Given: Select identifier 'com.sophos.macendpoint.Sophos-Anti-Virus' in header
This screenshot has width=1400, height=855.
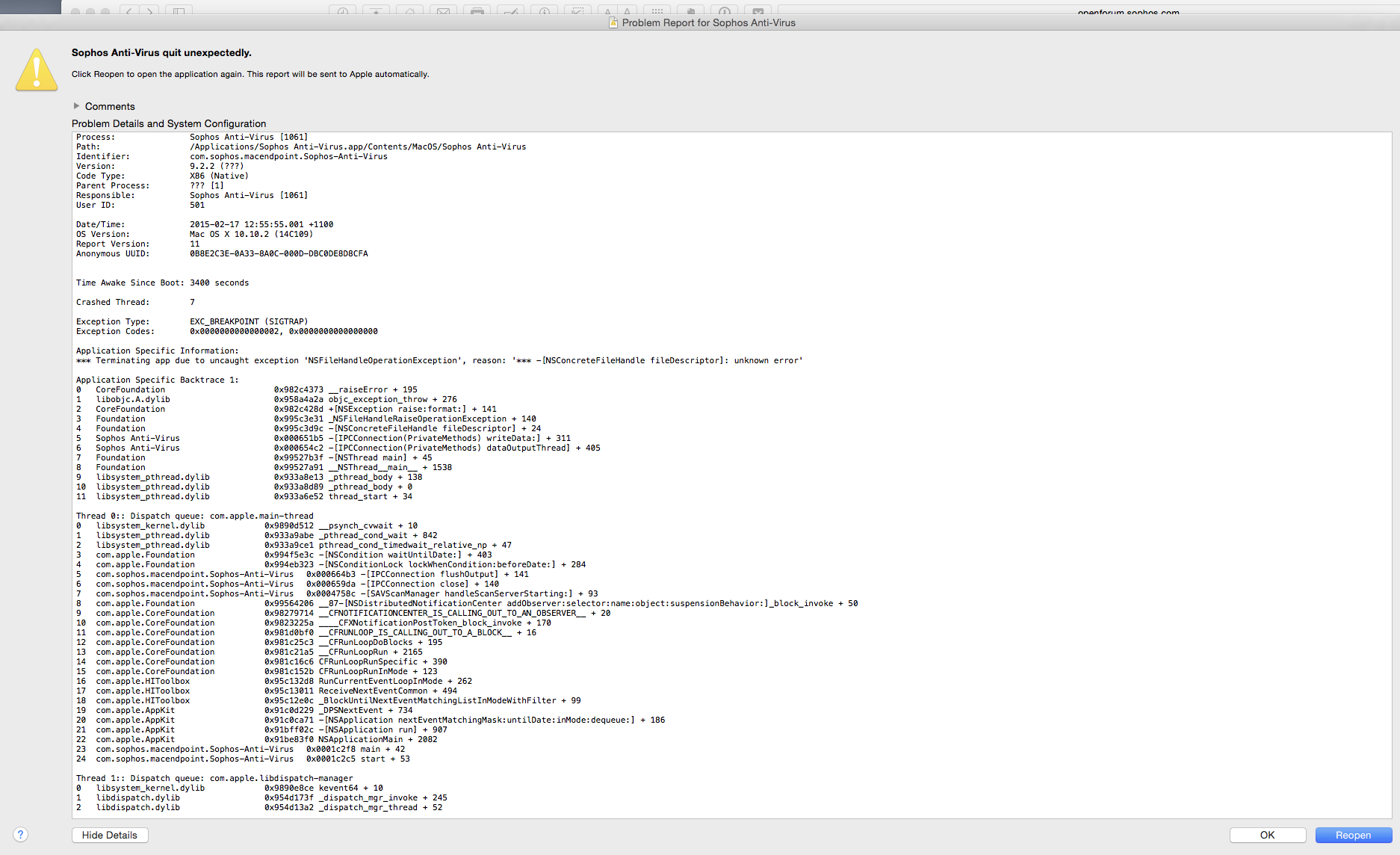Looking at the screenshot, I should point(288,156).
